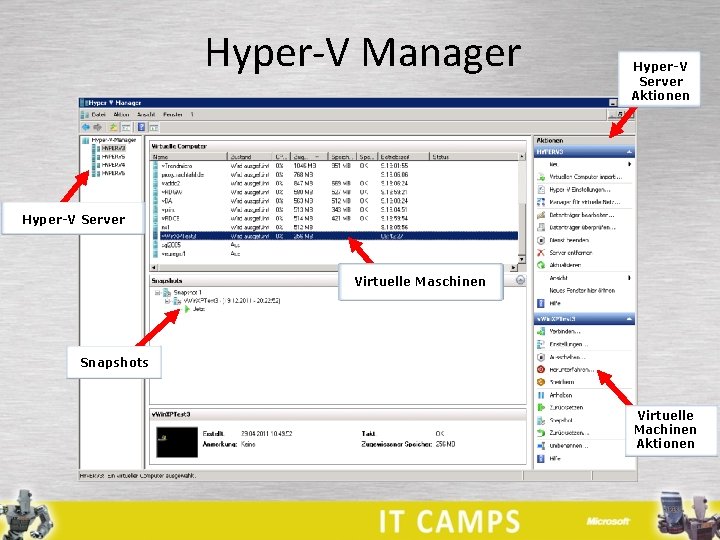Screen dimensions: 720x540
Task: Click the red Herunterfahren shutdown icon
Action: tap(541, 370)
